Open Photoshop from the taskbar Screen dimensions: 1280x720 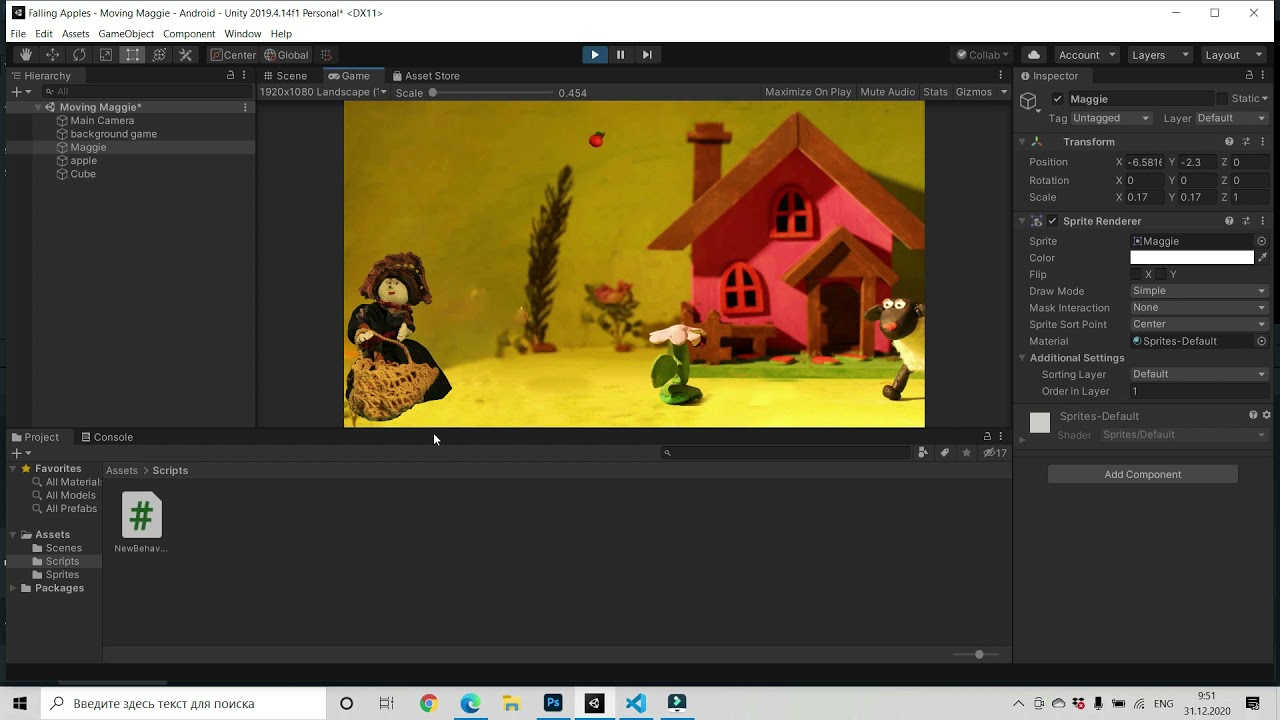tap(553, 703)
